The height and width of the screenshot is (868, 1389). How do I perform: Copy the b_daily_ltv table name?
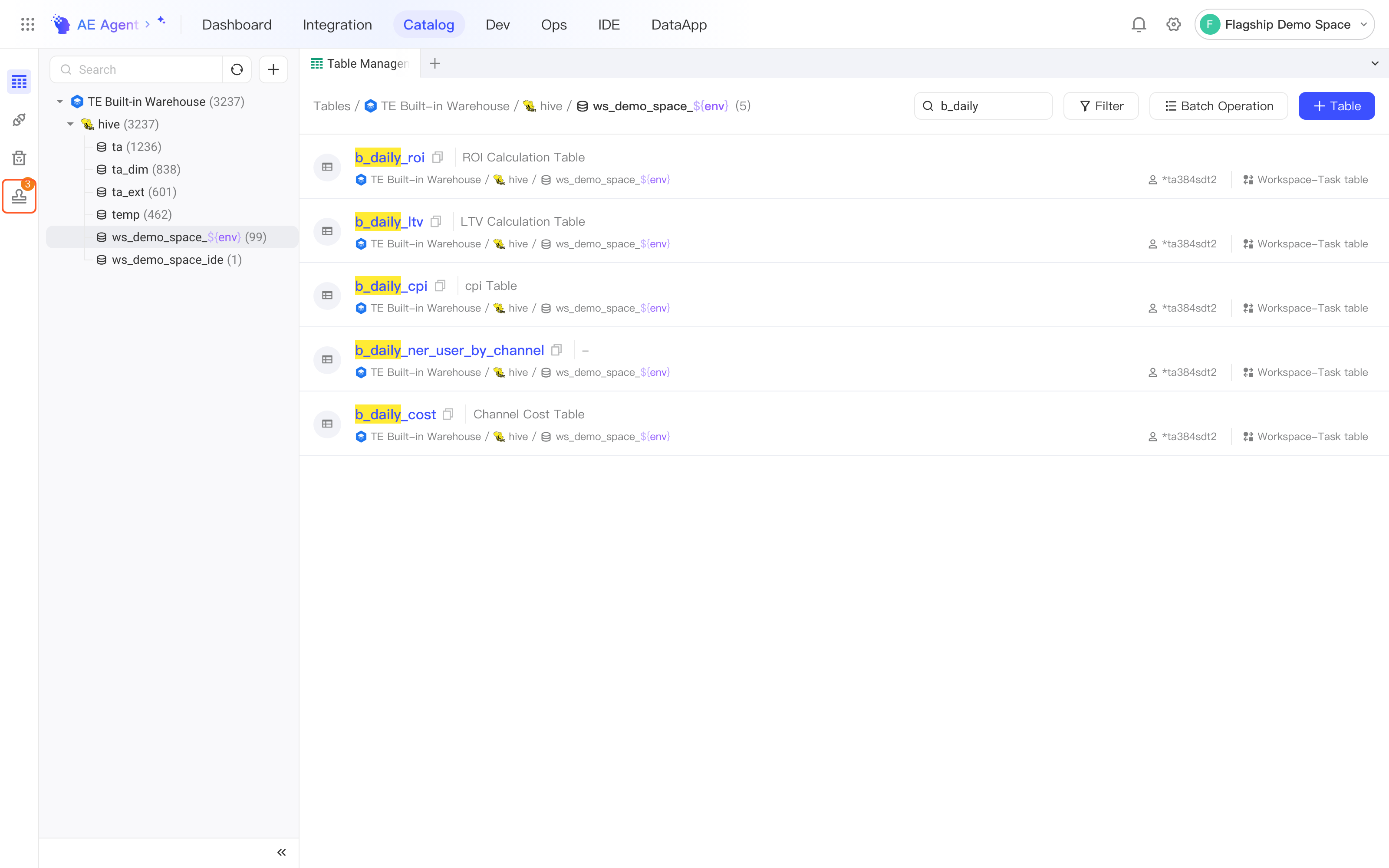click(x=436, y=222)
